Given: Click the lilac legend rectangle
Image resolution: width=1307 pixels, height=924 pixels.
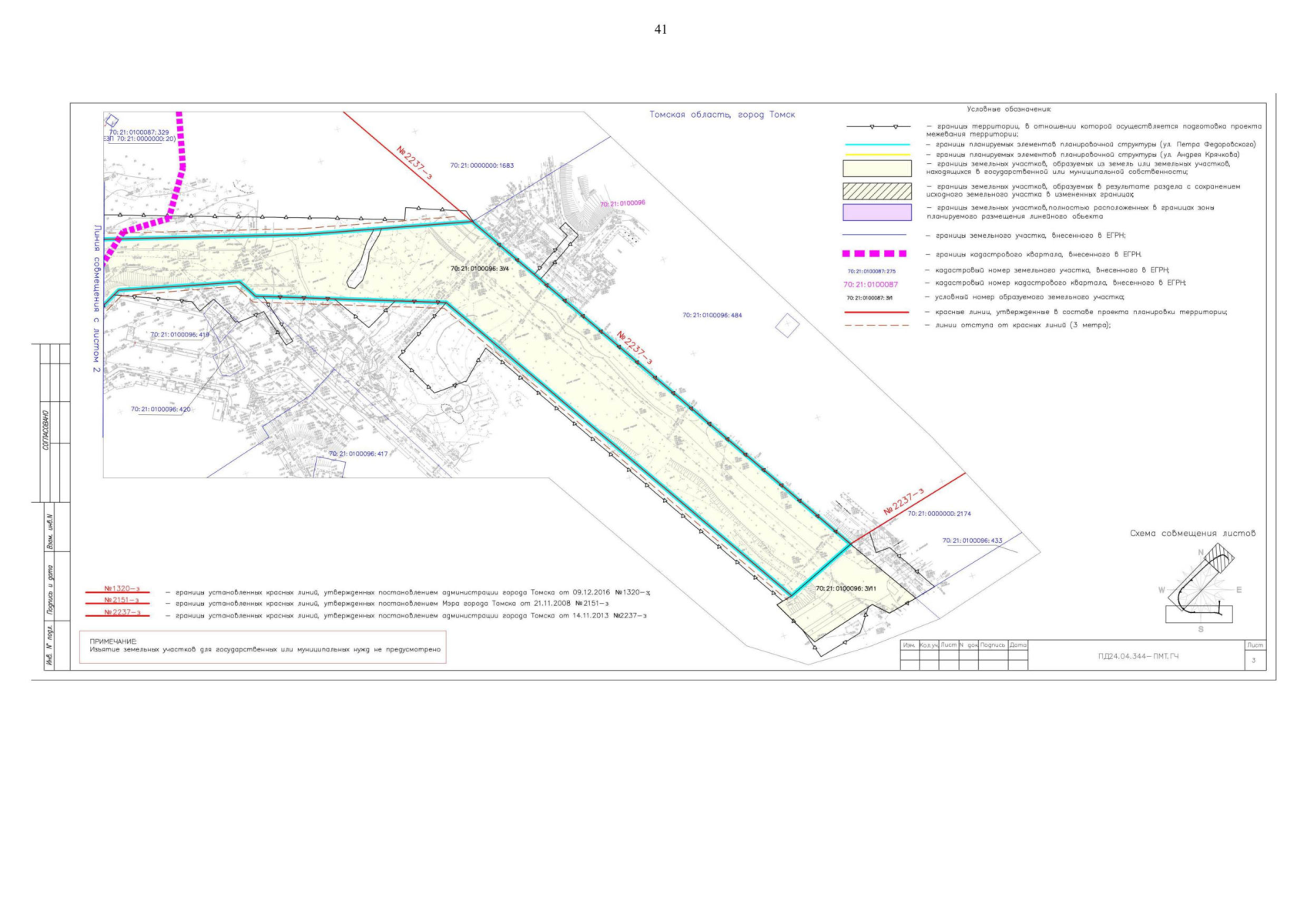Looking at the screenshot, I should [x=877, y=213].
